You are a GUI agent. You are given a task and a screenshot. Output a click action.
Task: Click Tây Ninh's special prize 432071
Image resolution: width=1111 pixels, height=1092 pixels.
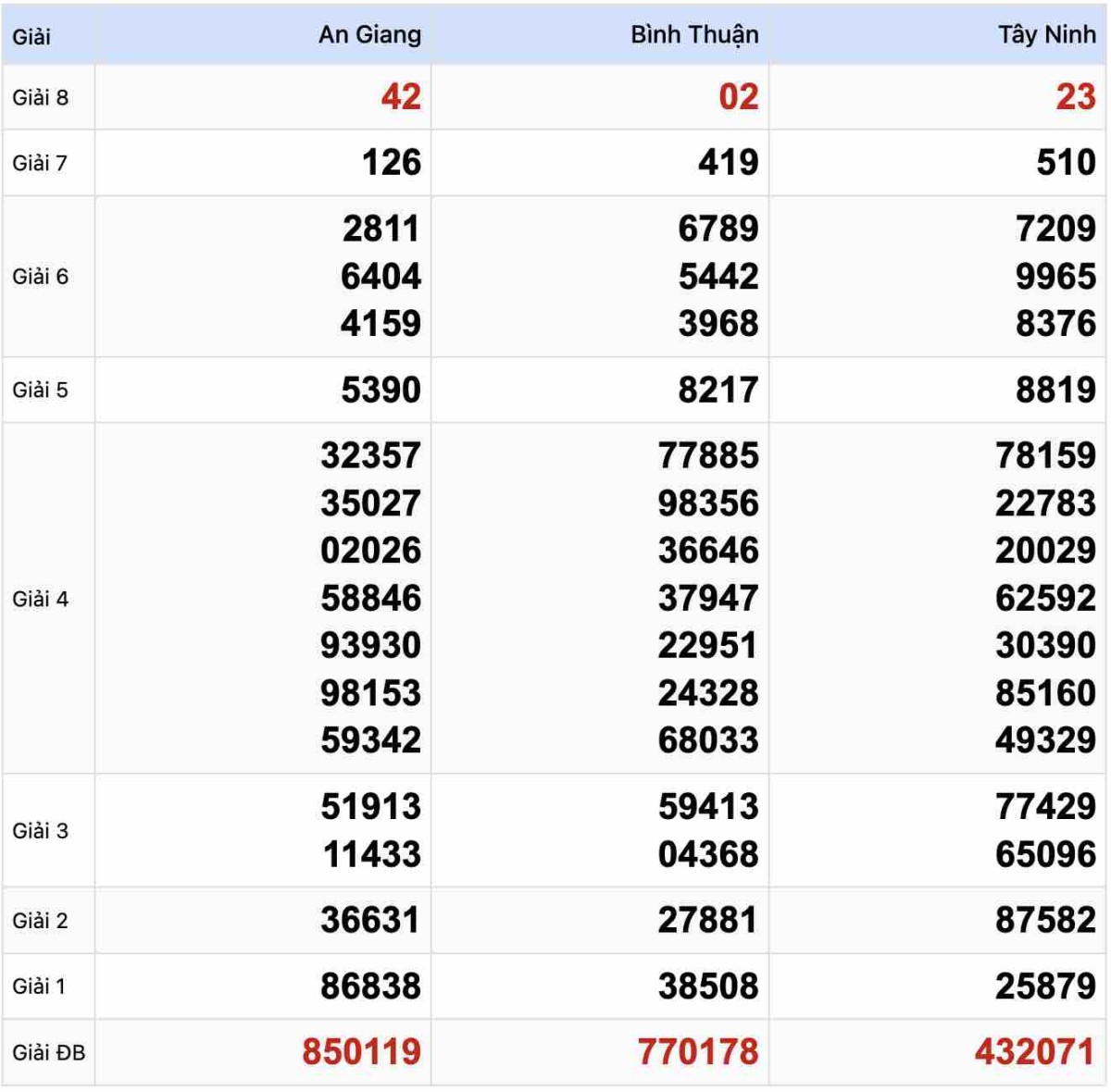tap(1035, 1052)
